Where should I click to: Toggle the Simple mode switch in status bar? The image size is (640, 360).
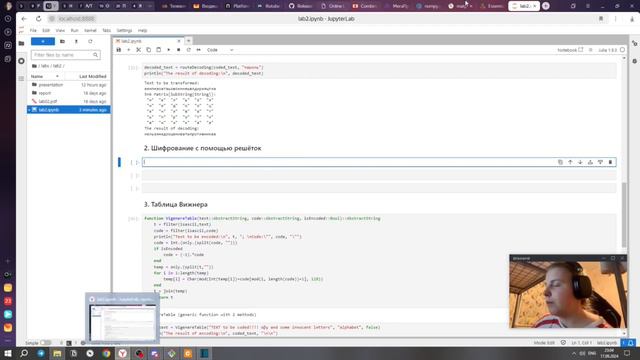[x=46, y=343]
